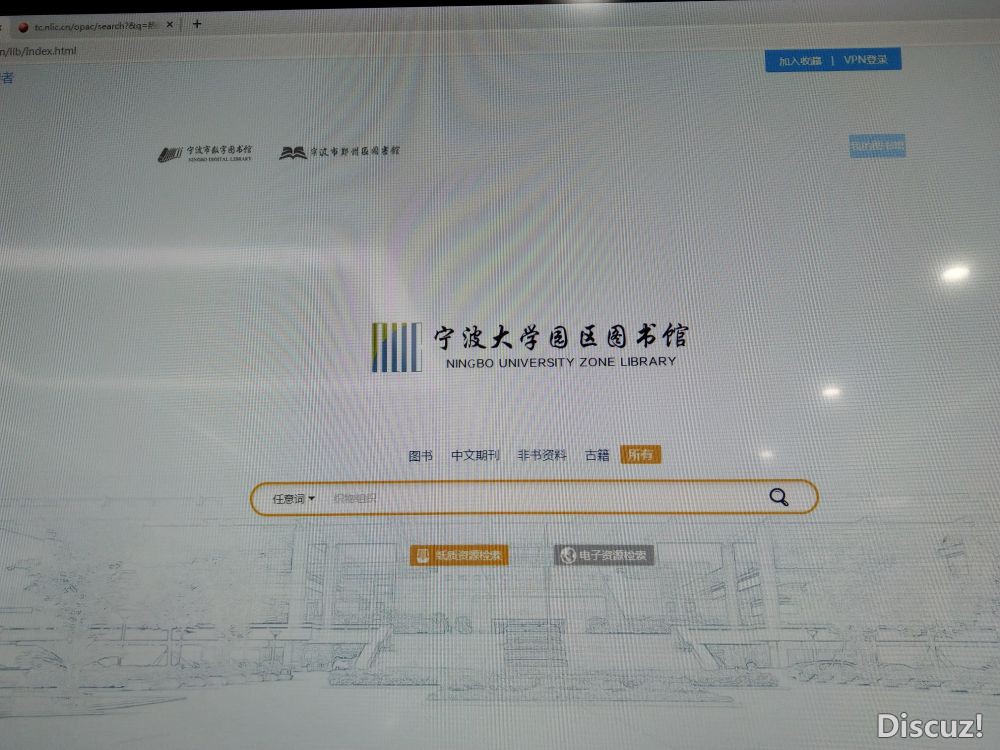Switch to the 非书资料 search tab

pyautogui.click(x=542, y=455)
